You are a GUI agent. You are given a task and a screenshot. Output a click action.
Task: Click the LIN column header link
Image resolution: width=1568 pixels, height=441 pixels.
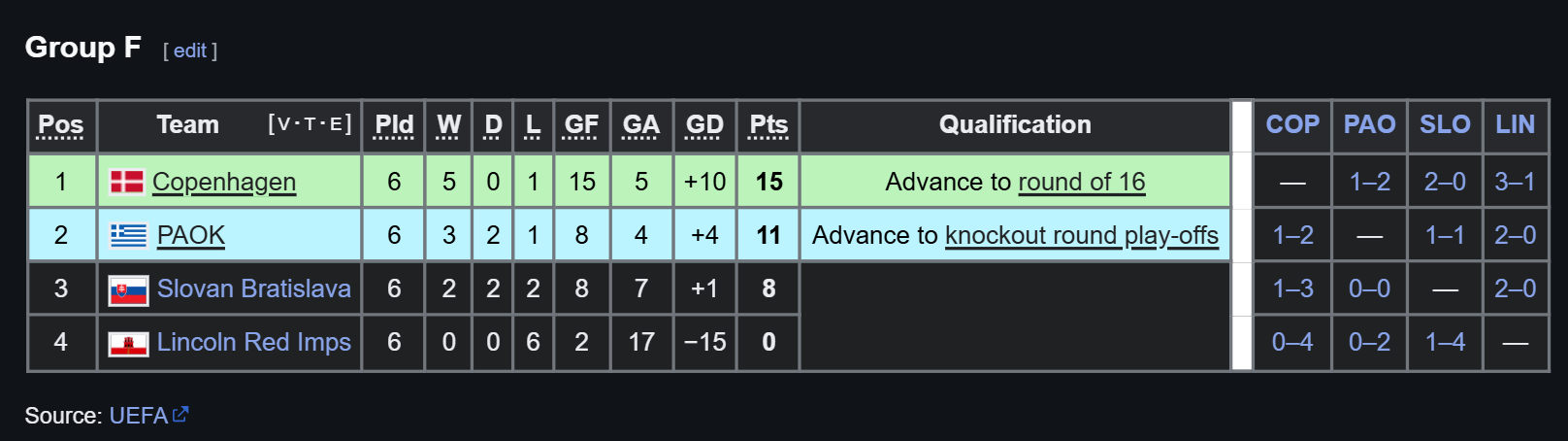(1515, 124)
